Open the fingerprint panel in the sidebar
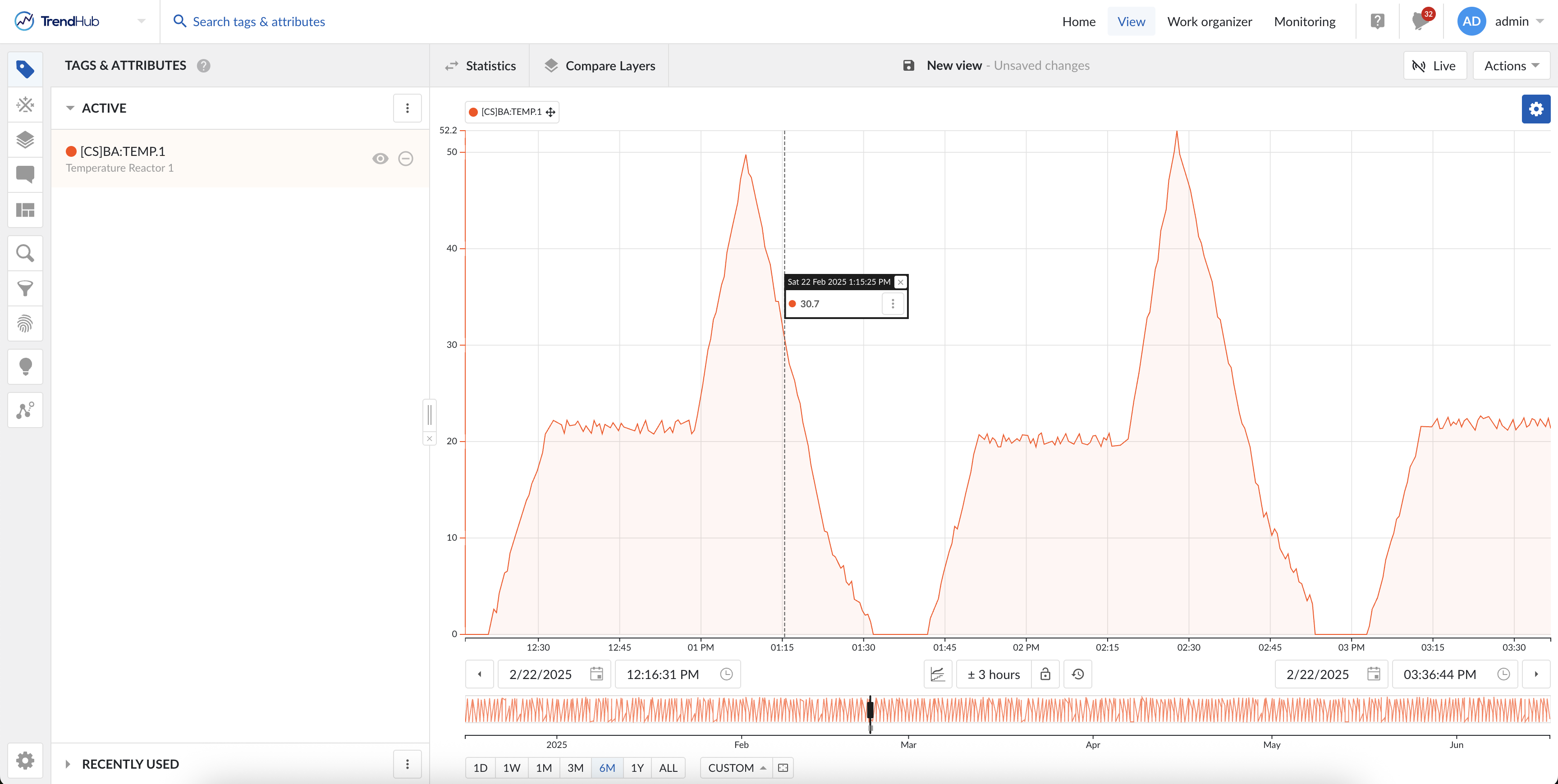Screen dimensions: 1558x784 pyautogui.click(x=25, y=324)
